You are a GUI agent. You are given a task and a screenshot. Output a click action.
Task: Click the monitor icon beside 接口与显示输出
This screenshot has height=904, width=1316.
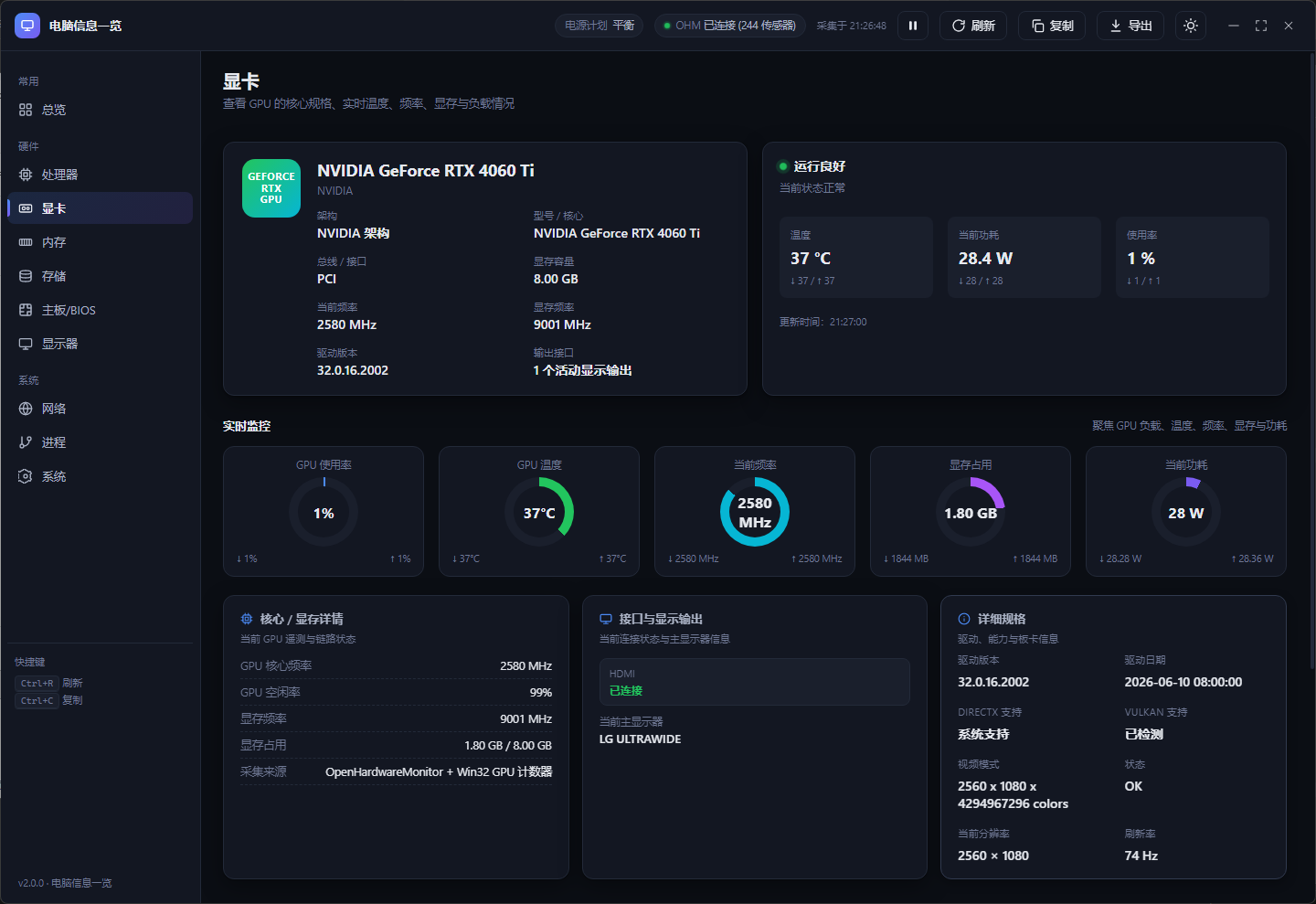click(606, 619)
